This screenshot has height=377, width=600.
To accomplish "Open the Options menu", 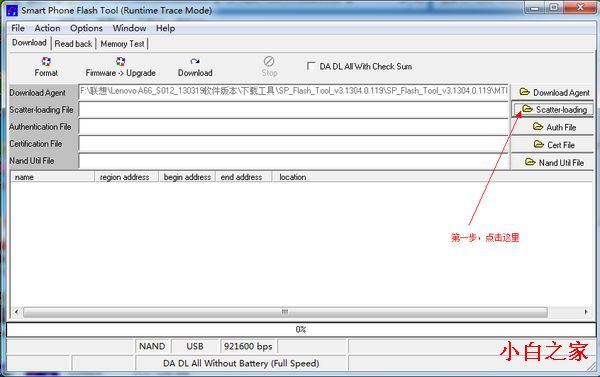I will (86, 28).
